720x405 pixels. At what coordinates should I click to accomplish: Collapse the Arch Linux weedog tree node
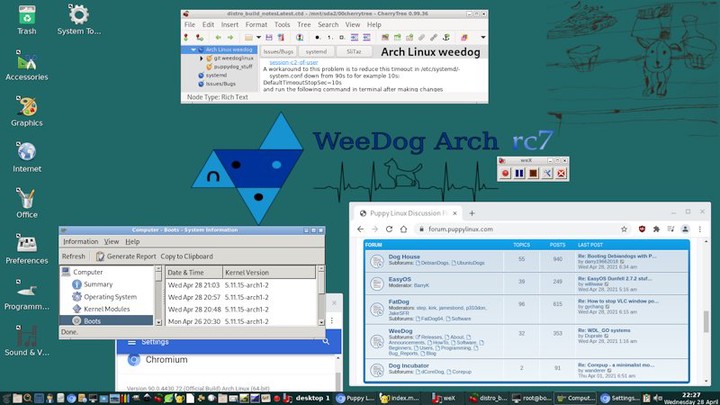pos(194,49)
